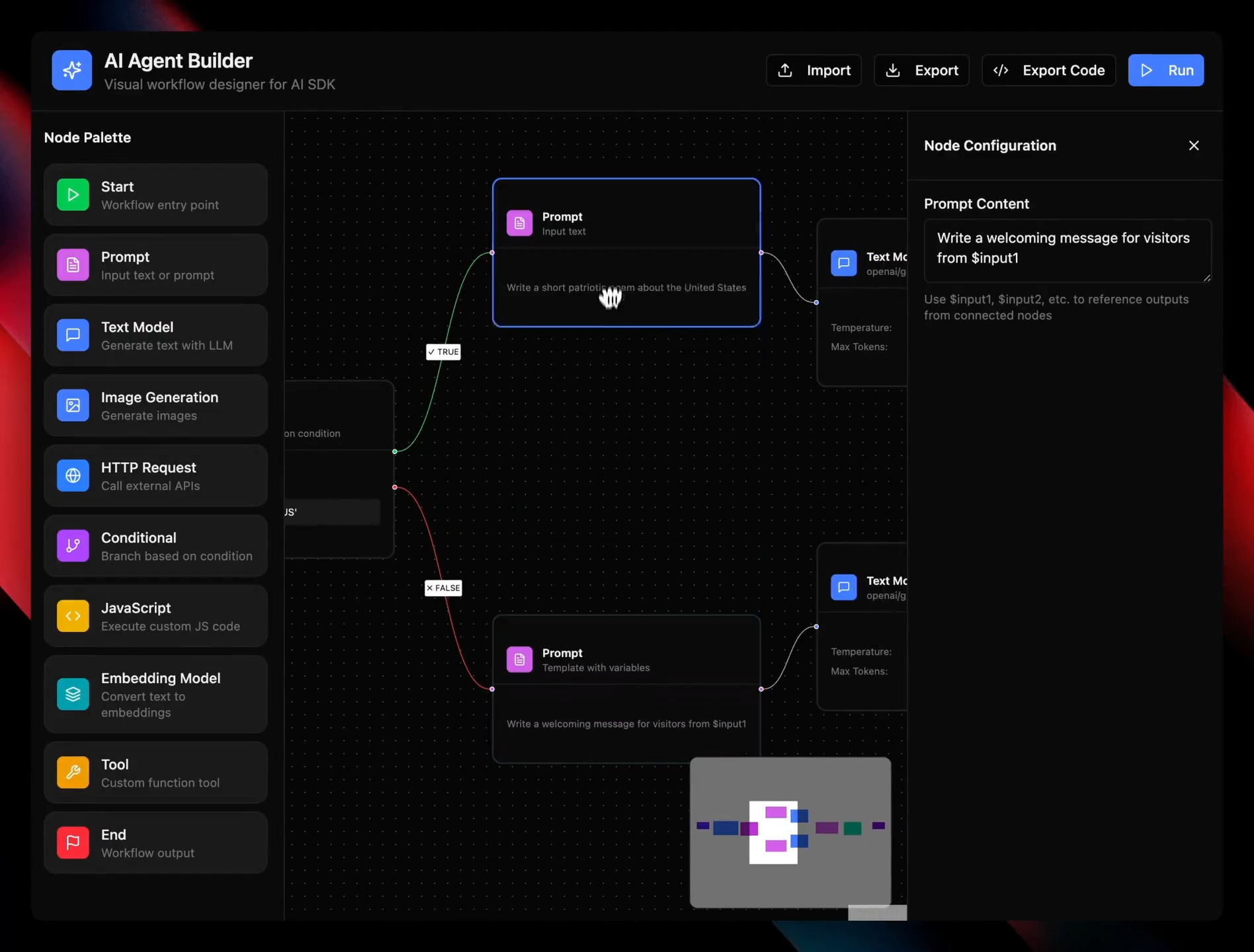This screenshot has height=952, width=1254.
Task: Select the End node flag icon
Action: 73,842
